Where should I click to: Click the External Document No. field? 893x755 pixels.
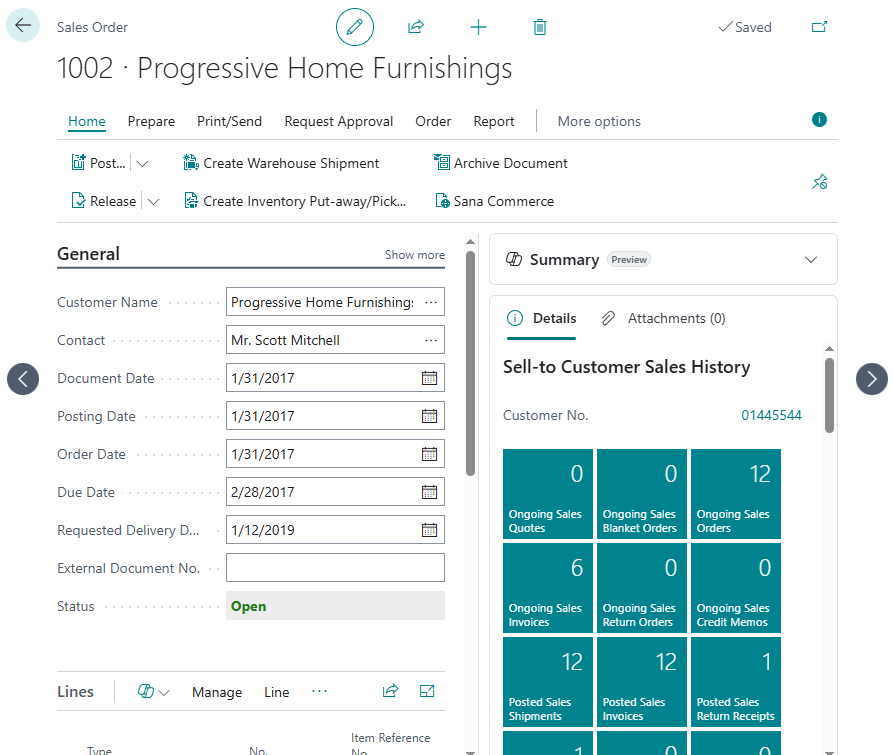tap(335, 568)
